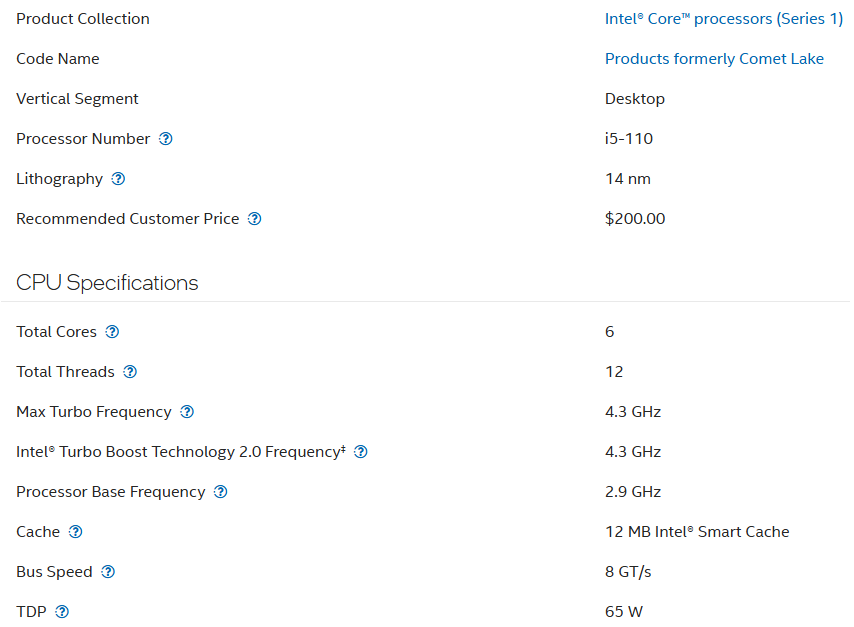Click Turbo Boost Technology 2.0 help icon
854x627 pixels.
point(361,452)
